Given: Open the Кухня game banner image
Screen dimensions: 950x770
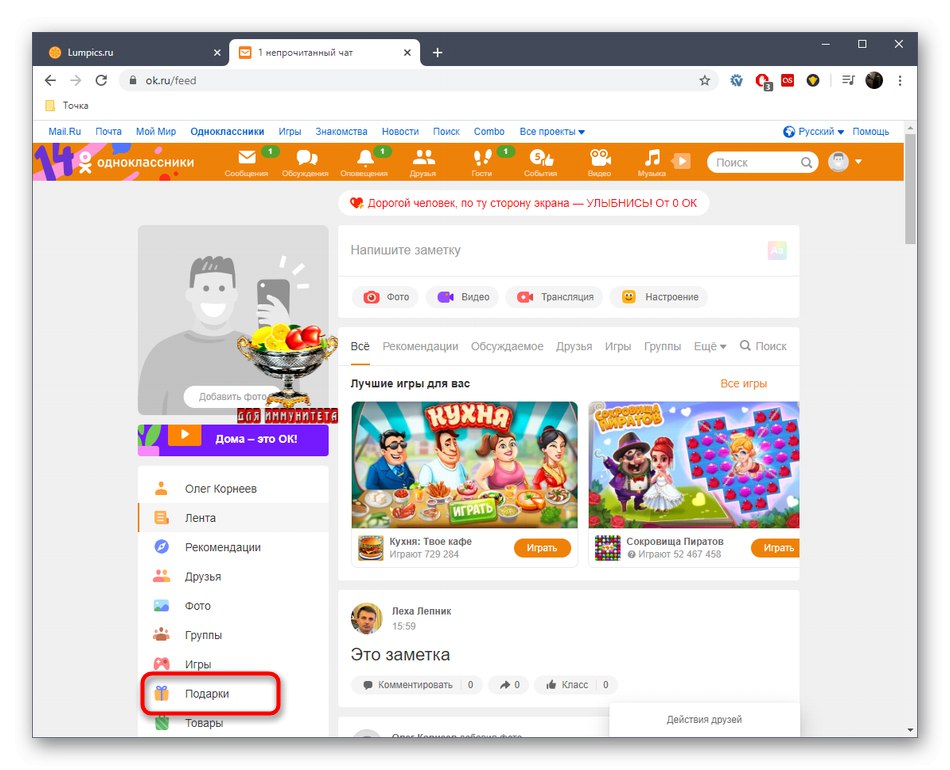Looking at the screenshot, I should tap(465, 465).
